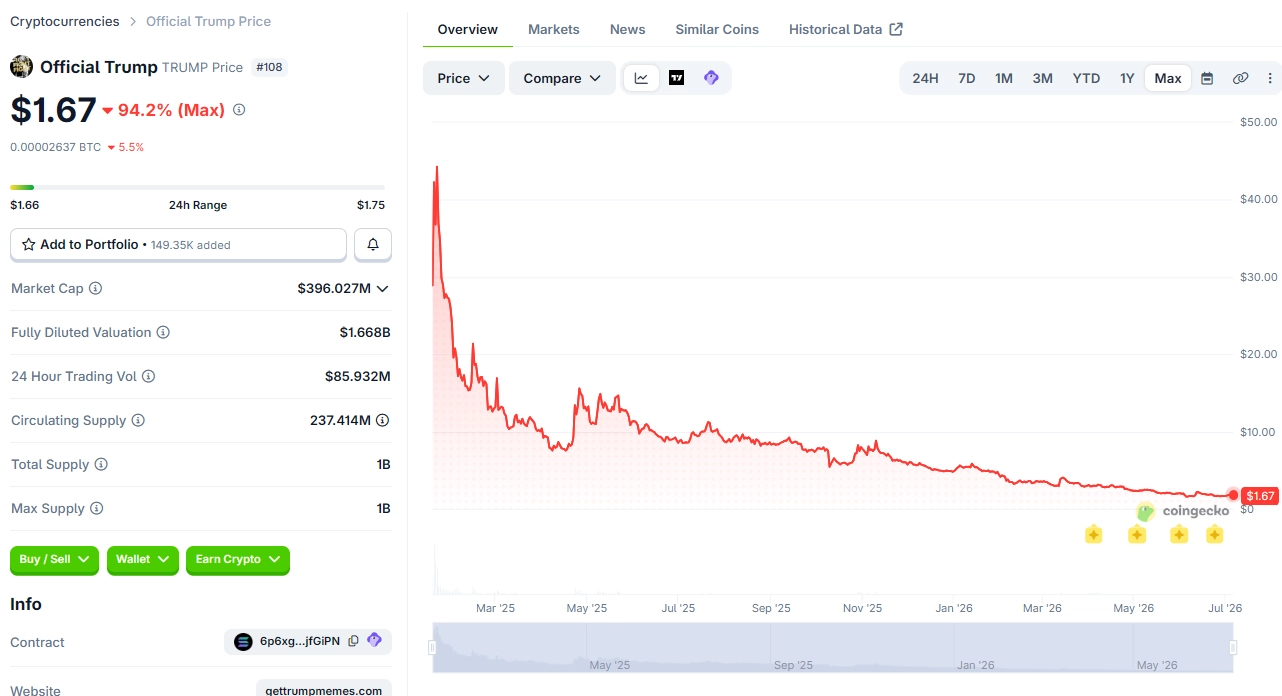This screenshot has width=1282, height=696.
Task: Switch to the Overview tab
Action: [x=468, y=29]
